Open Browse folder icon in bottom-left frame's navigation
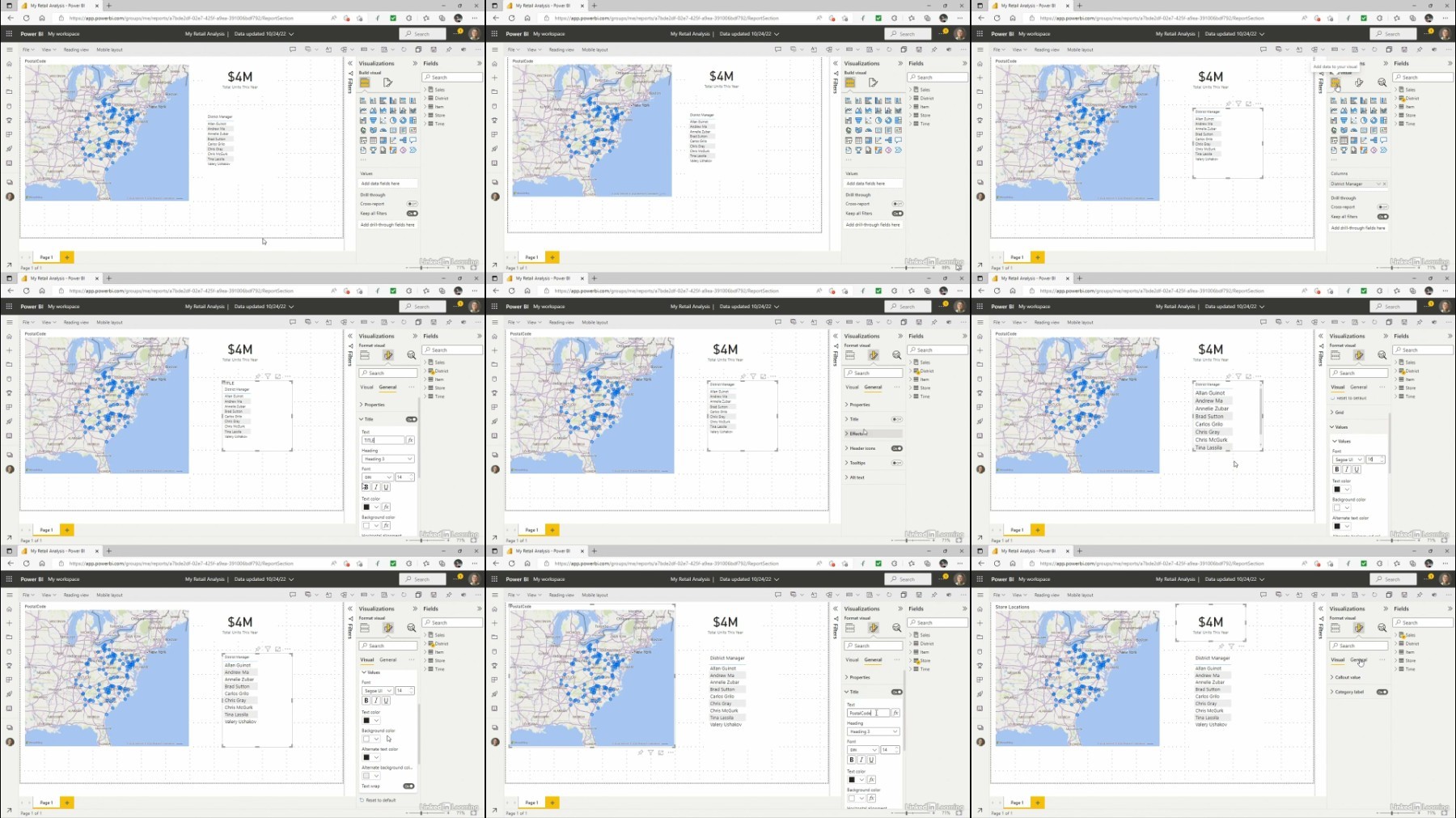 [10, 637]
